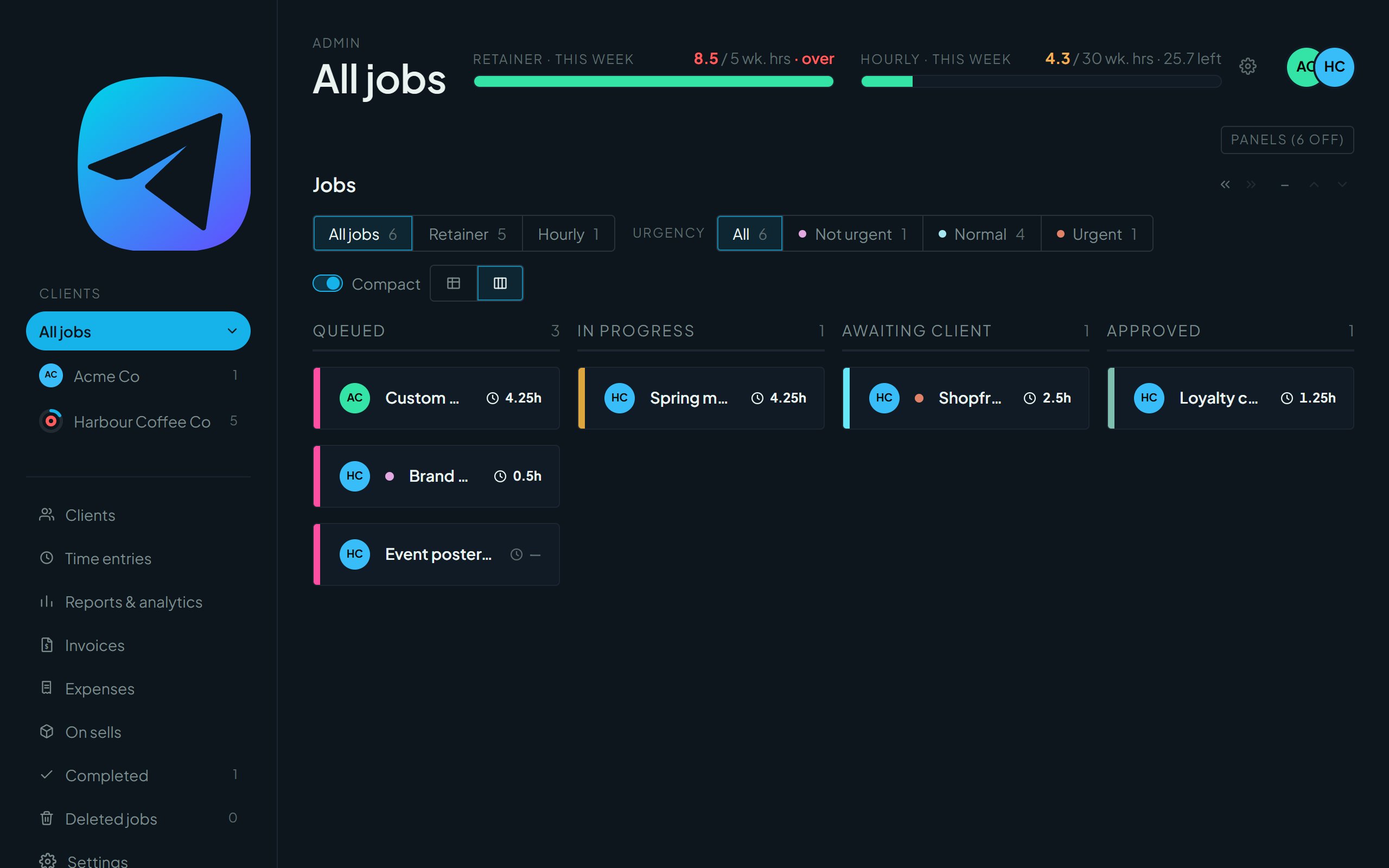Viewport: 1389px width, 868px height.
Task: Click the Harbour Coffee Co client icon
Action: [51, 422]
